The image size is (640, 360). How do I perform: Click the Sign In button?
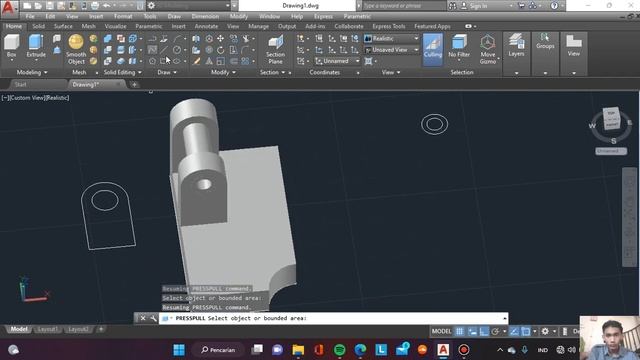[474, 6]
